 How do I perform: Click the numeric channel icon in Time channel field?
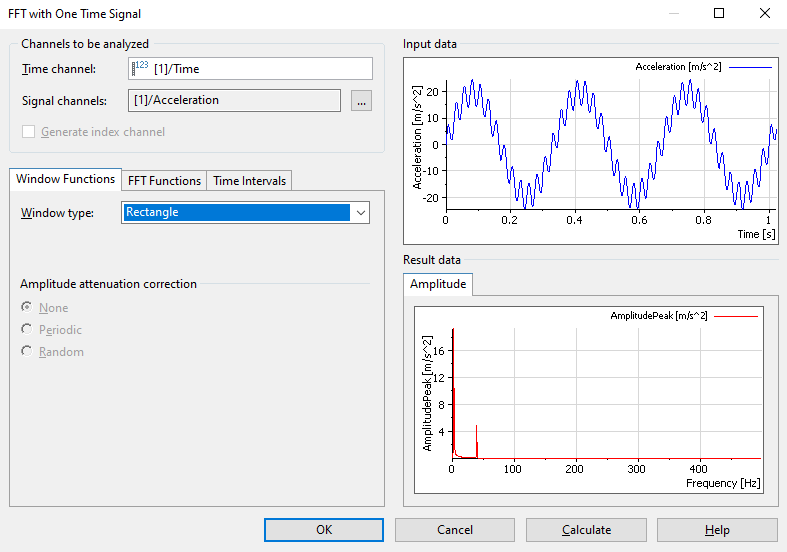140,68
